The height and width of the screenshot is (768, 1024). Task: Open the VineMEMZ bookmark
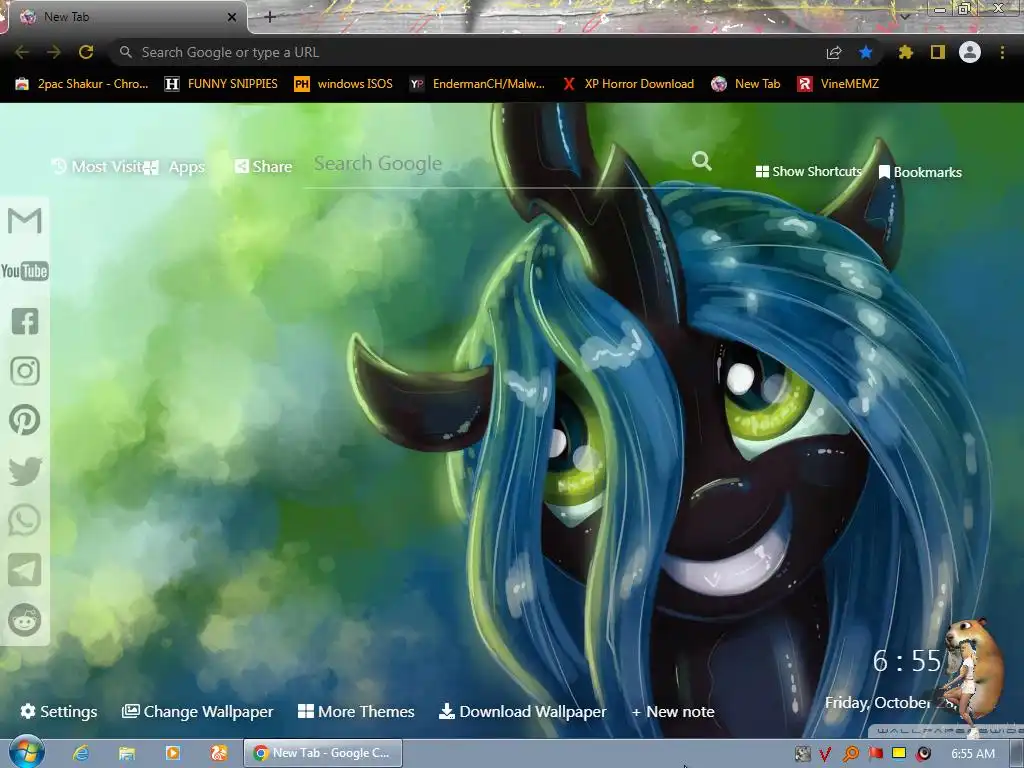click(839, 84)
